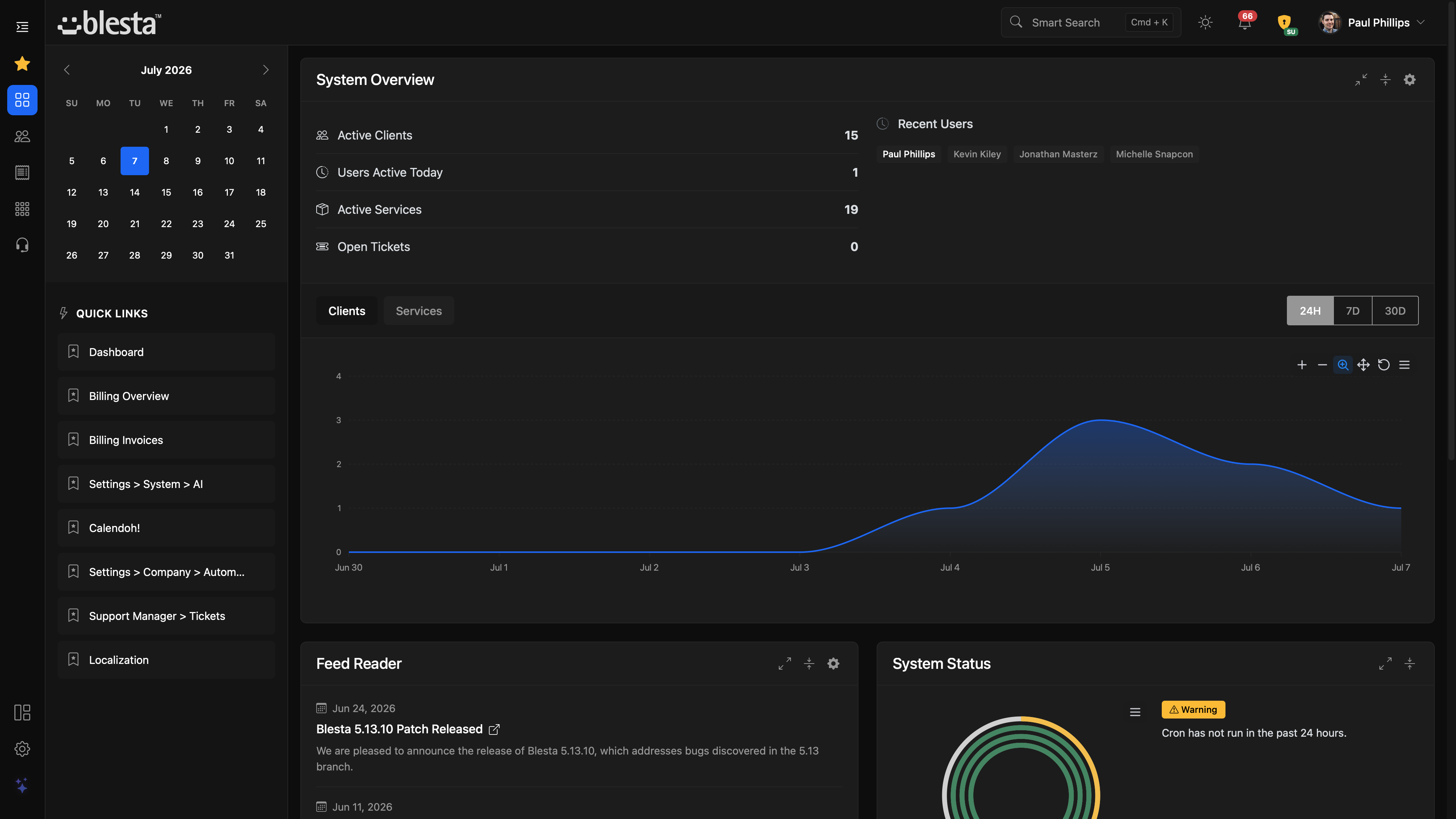Reset chart zoom
This screenshot has height=819, width=1456.
pos(1384,364)
